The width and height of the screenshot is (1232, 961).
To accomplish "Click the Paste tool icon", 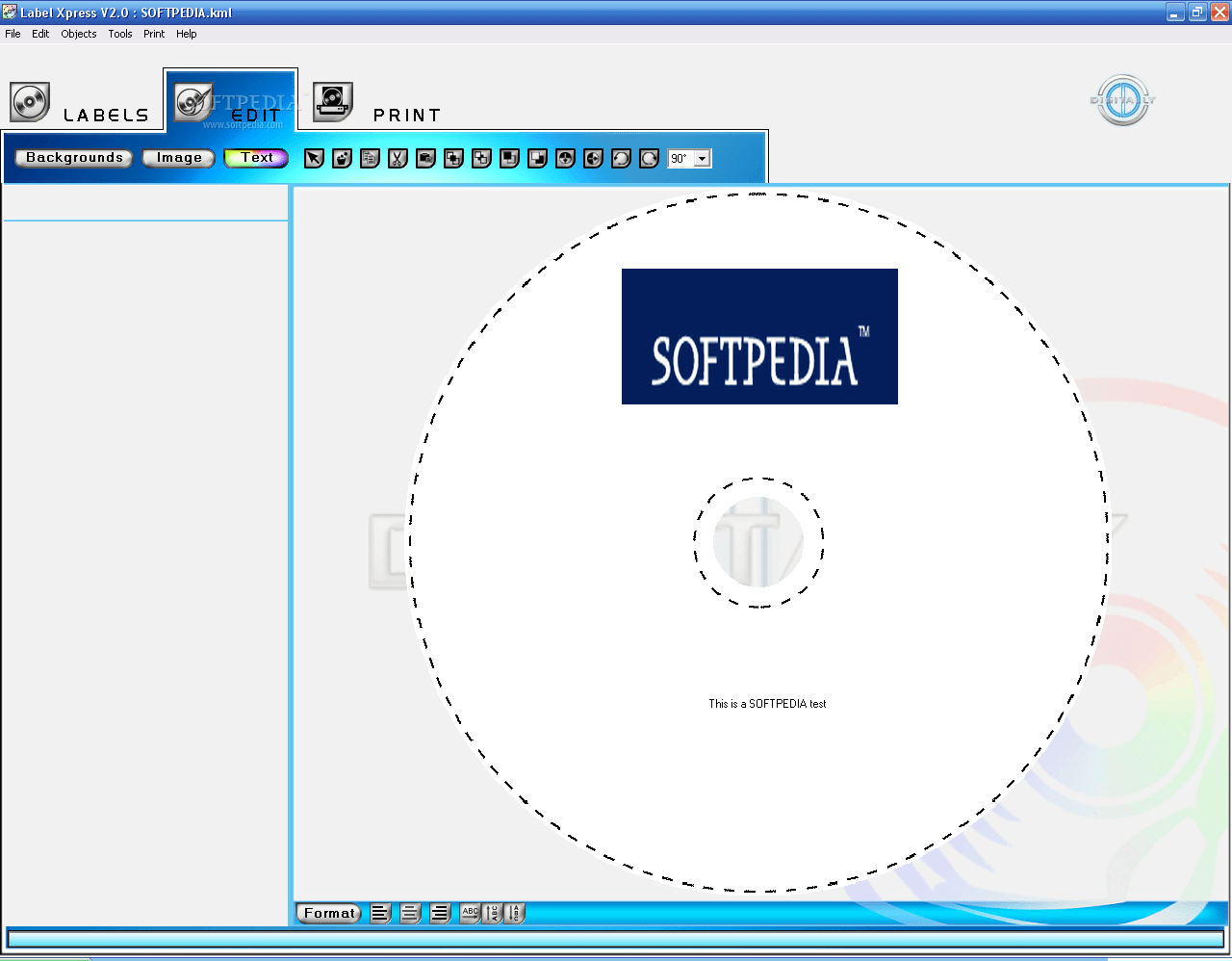I will coord(425,158).
